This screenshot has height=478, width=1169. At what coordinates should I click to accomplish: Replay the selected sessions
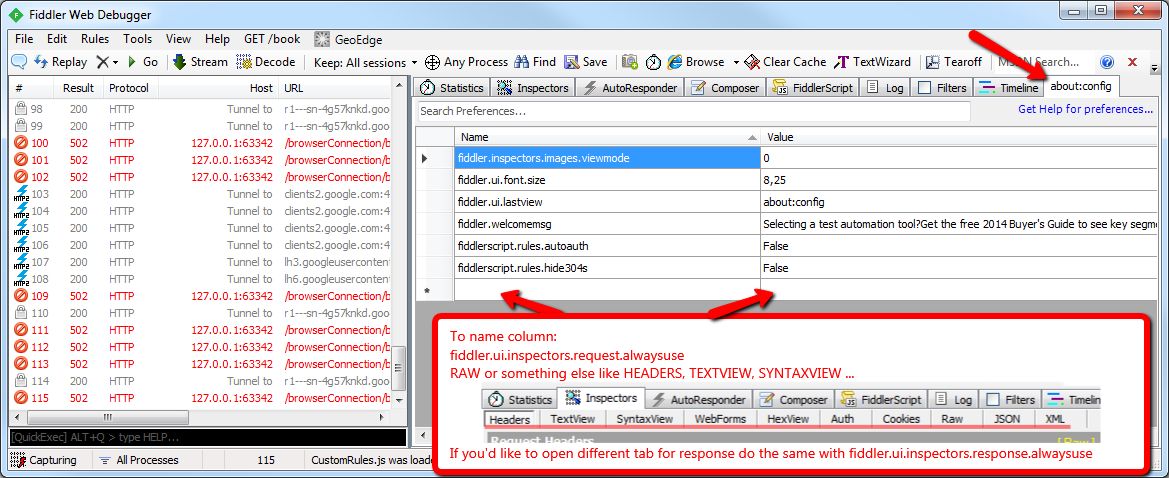click(x=60, y=62)
